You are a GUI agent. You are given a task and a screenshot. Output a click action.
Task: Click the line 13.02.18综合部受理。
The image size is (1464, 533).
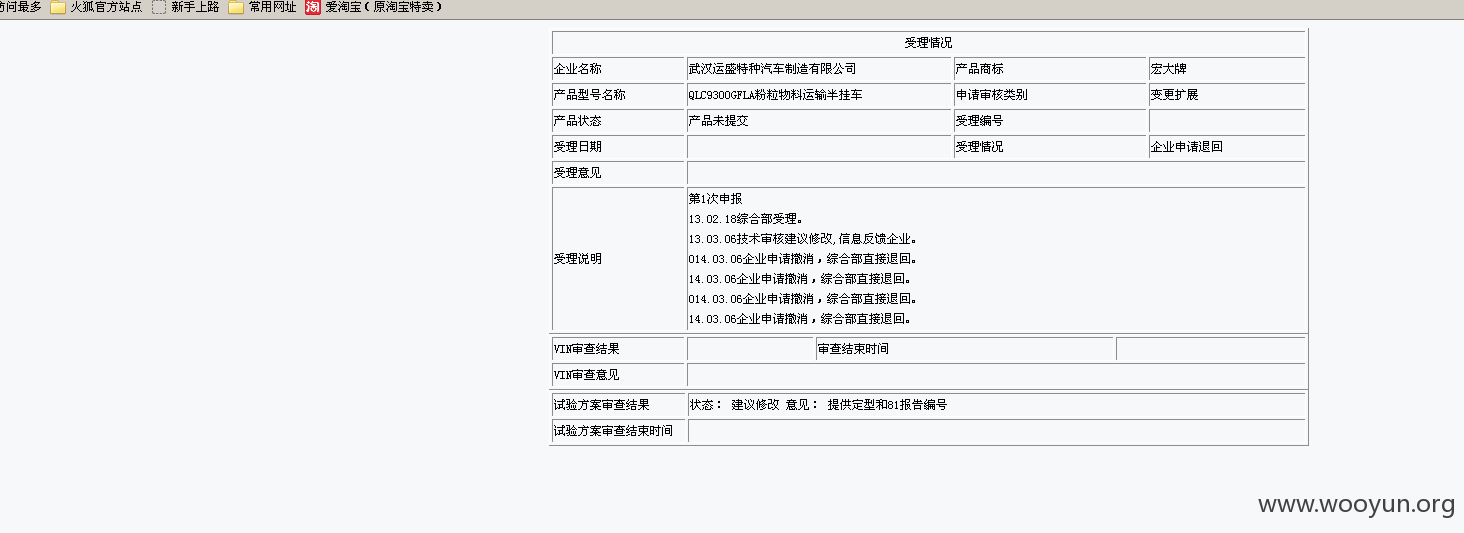tap(746, 219)
